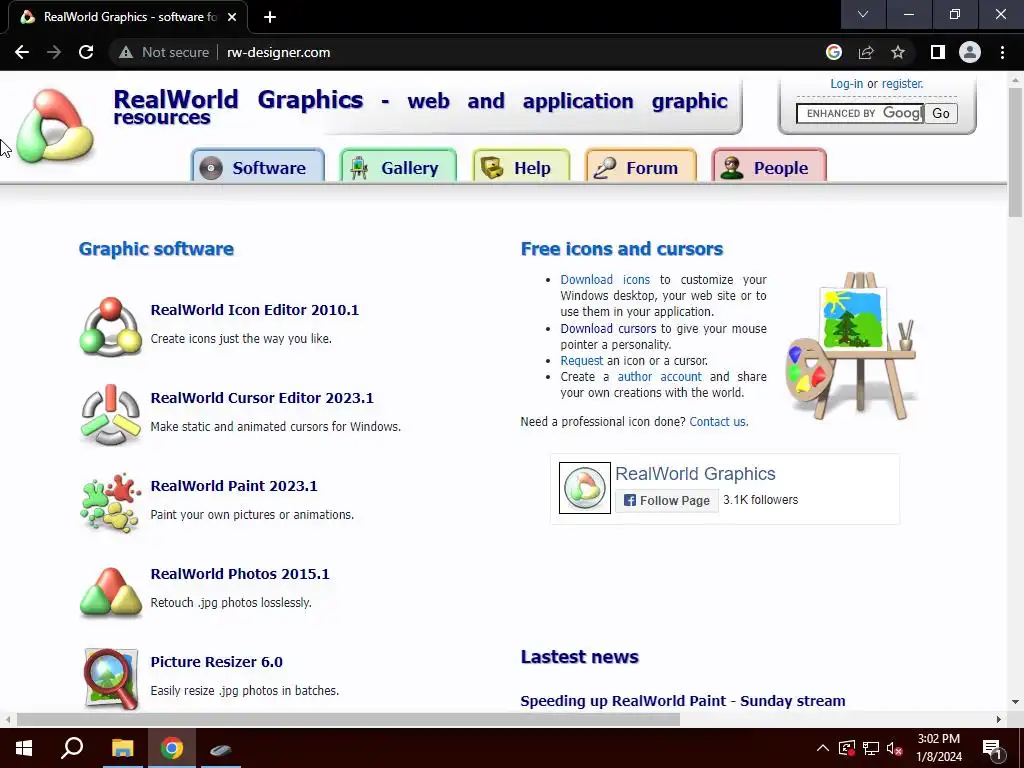The width and height of the screenshot is (1024, 768).
Task: Reload the page
Action: 86,52
